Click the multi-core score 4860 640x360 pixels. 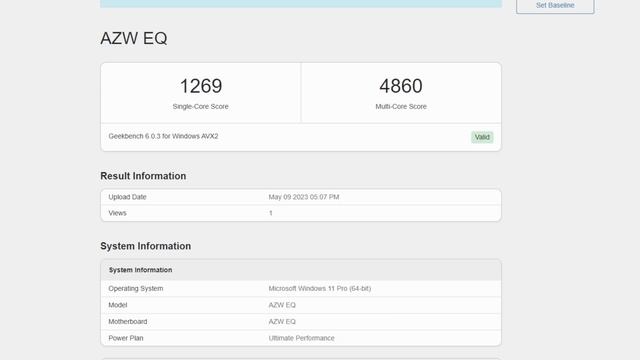pyautogui.click(x=401, y=86)
